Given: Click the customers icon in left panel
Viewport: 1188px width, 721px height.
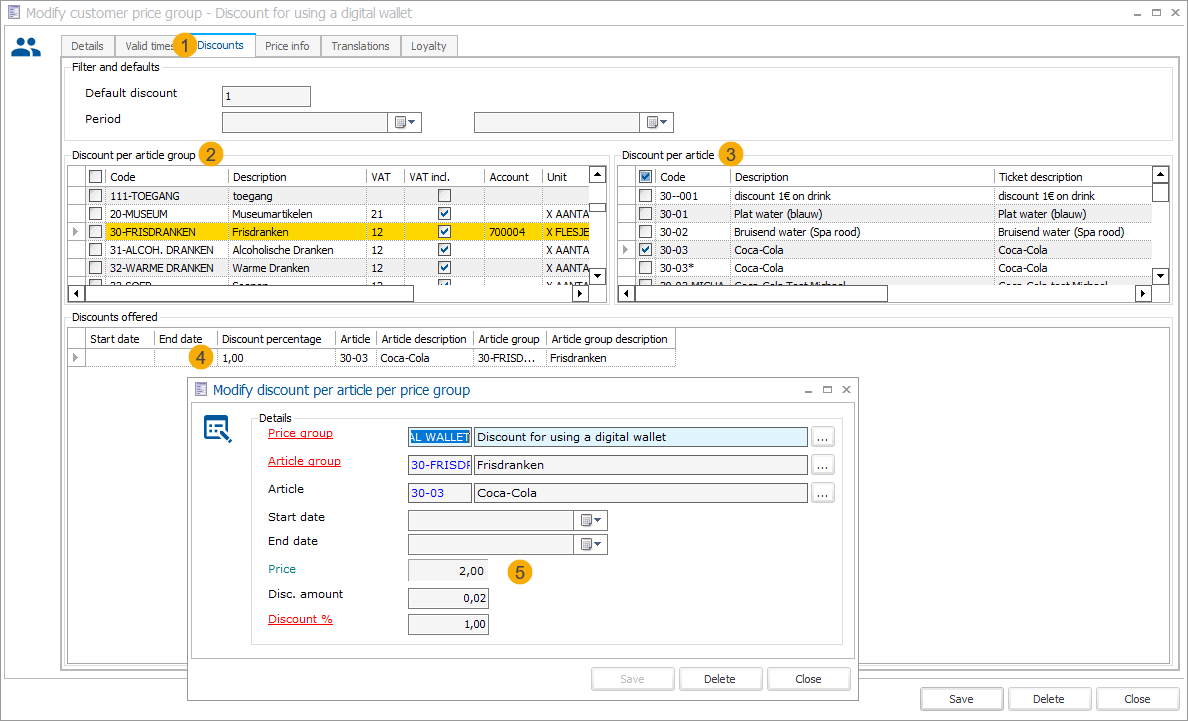Looking at the screenshot, I should pyautogui.click(x=26, y=47).
